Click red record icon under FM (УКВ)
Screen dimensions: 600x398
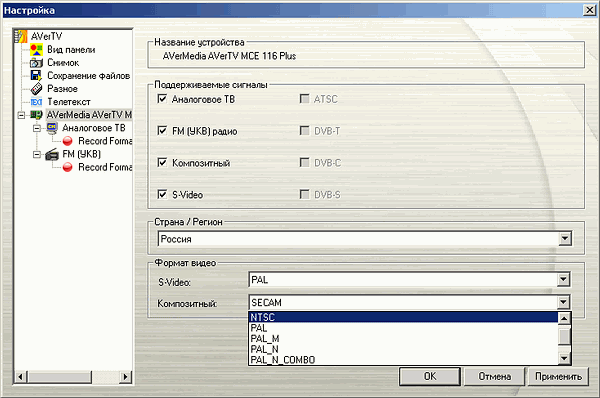[x=68, y=167]
